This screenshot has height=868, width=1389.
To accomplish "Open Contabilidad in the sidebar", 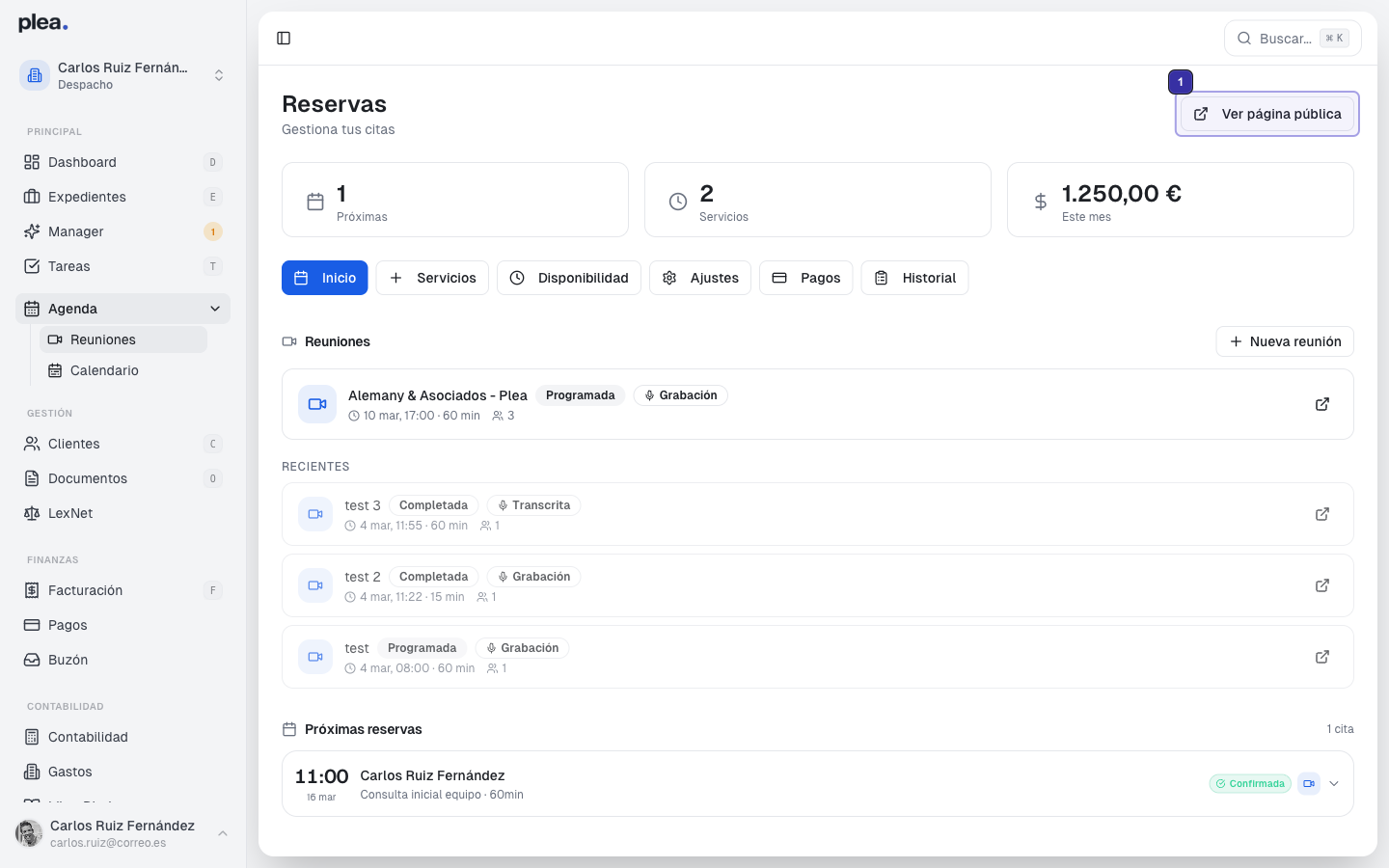I will (123, 737).
